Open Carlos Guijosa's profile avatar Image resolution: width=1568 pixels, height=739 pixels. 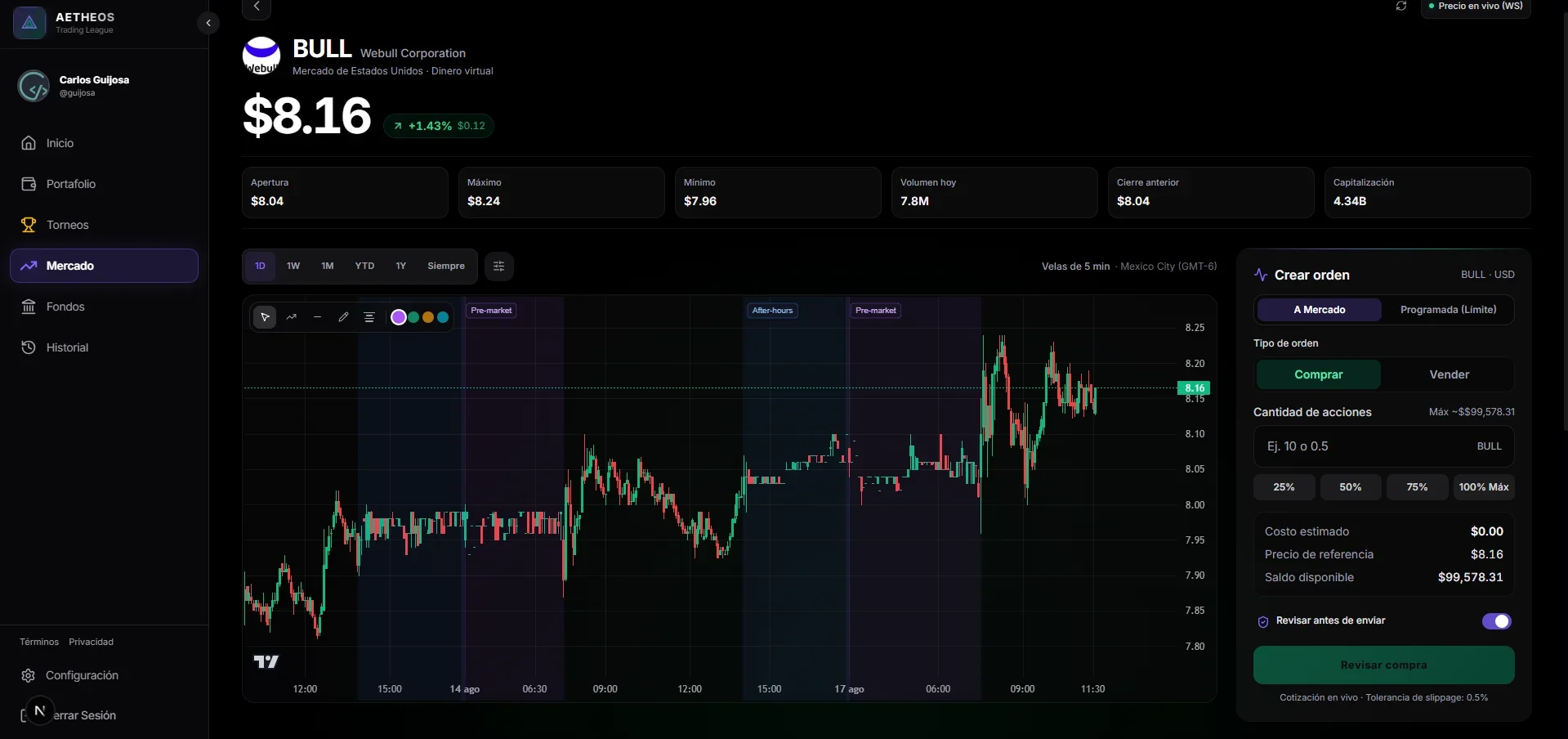click(34, 86)
